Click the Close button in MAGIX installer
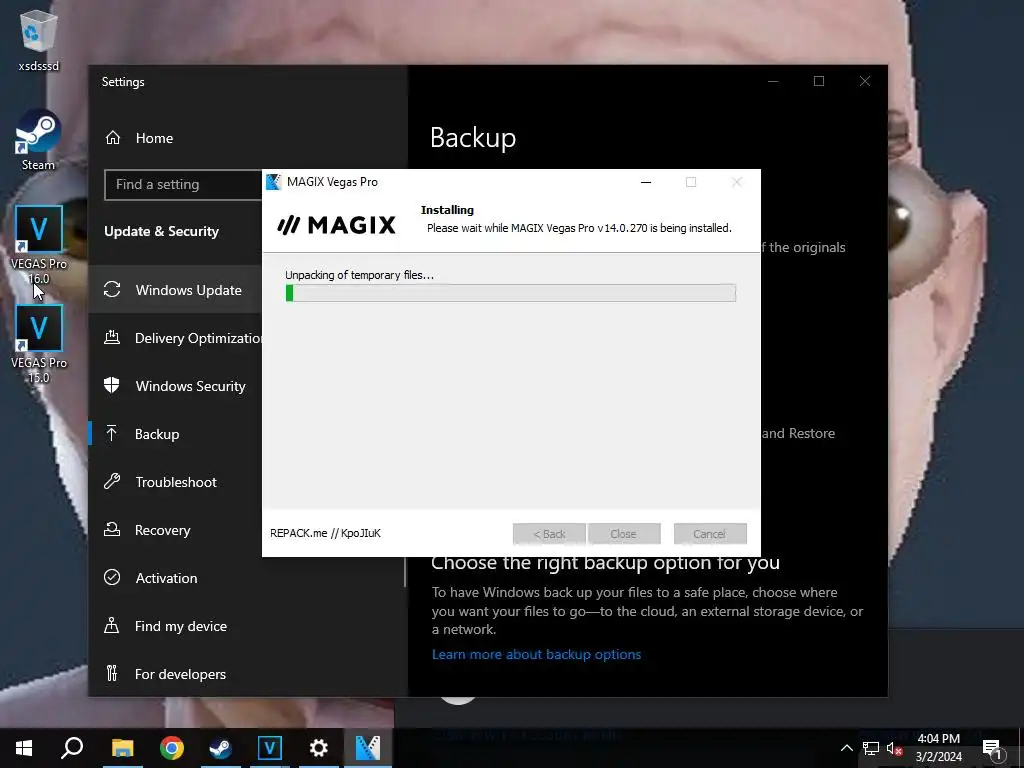Viewport: 1024px width, 768px height. 624,534
